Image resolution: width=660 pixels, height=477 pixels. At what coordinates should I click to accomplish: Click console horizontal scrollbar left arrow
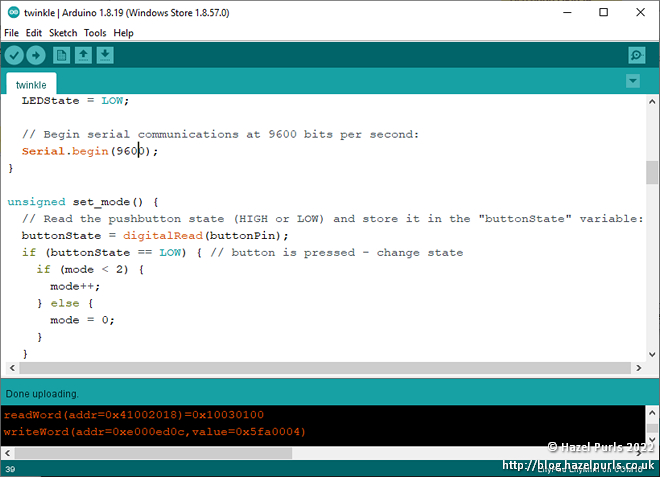click(7, 453)
